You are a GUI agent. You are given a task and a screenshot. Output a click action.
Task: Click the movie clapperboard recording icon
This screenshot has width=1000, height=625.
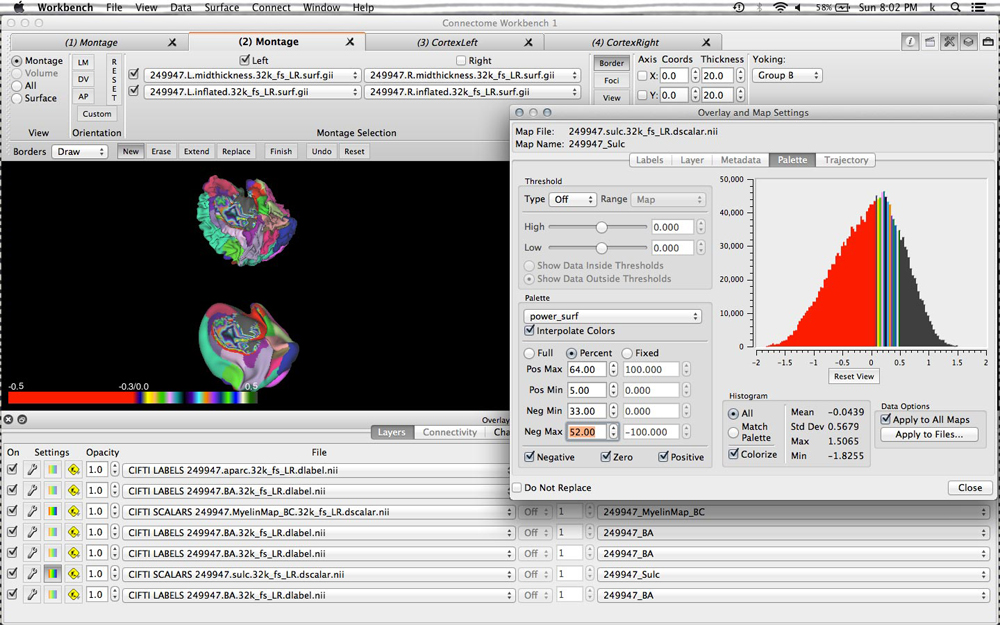click(x=929, y=42)
